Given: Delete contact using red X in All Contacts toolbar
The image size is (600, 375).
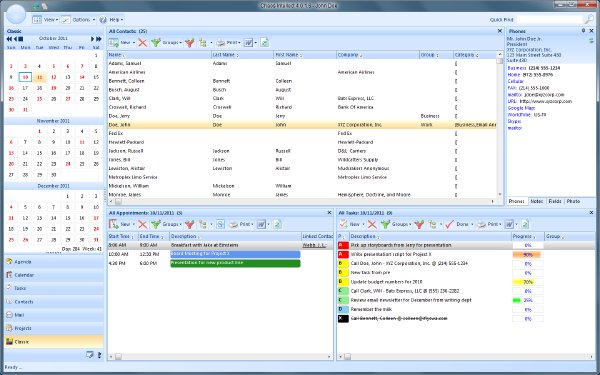Looking at the screenshot, I should click(x=142, y=42).
